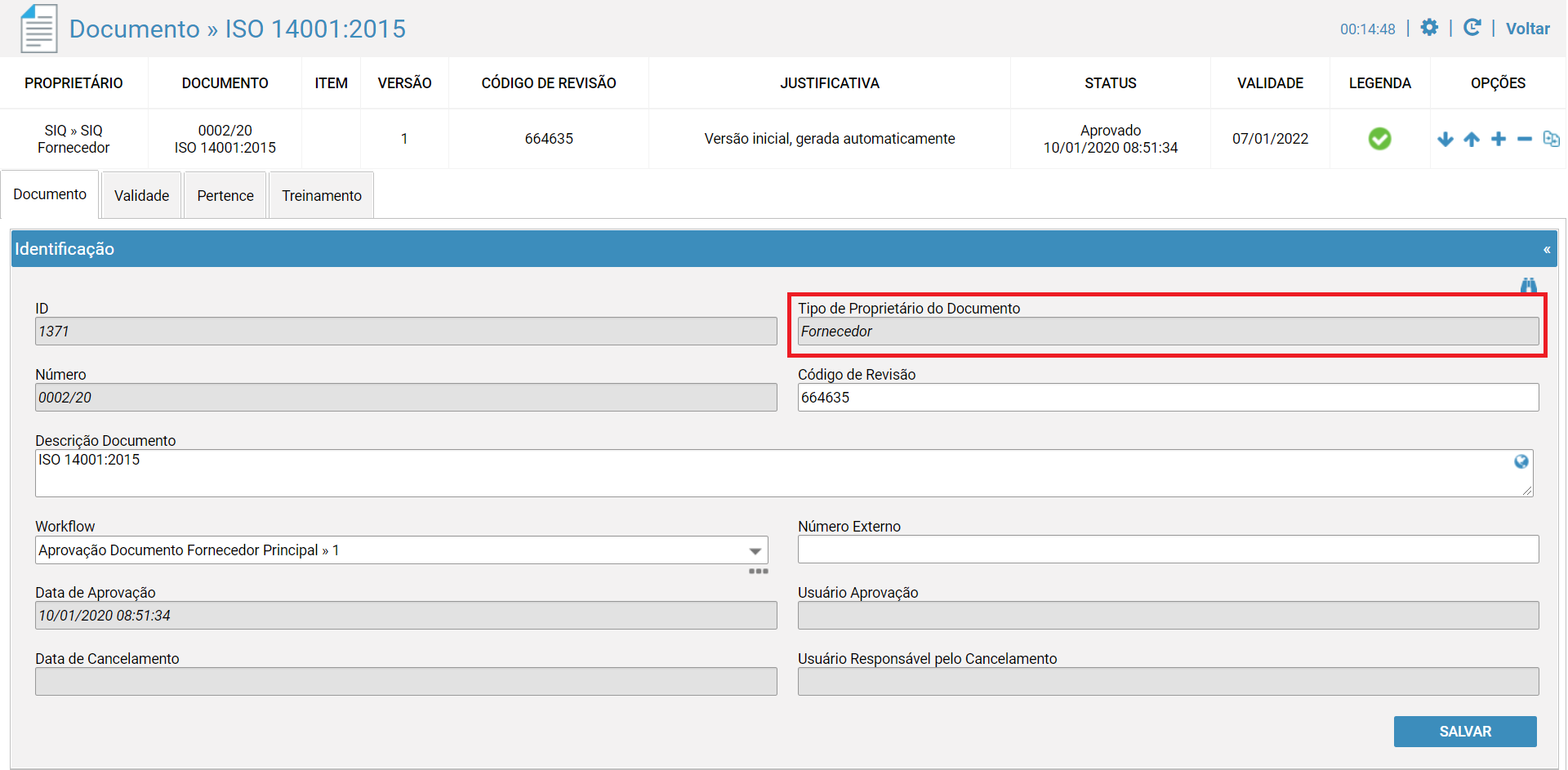This screenshot has width=1568, height=770.
Task: Open the Workflow dropdown arrow
Action: coord(755,551)
